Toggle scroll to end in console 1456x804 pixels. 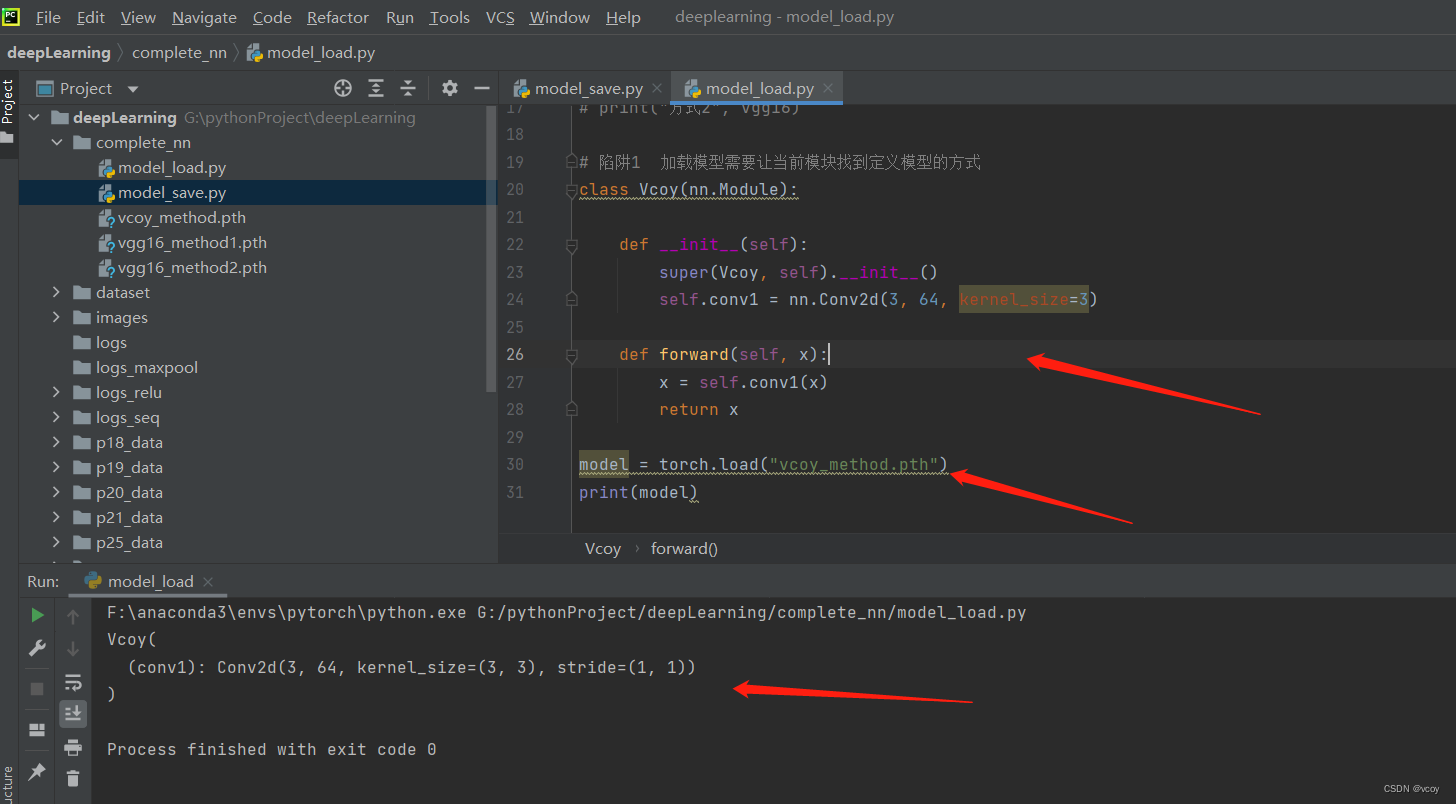73,713
